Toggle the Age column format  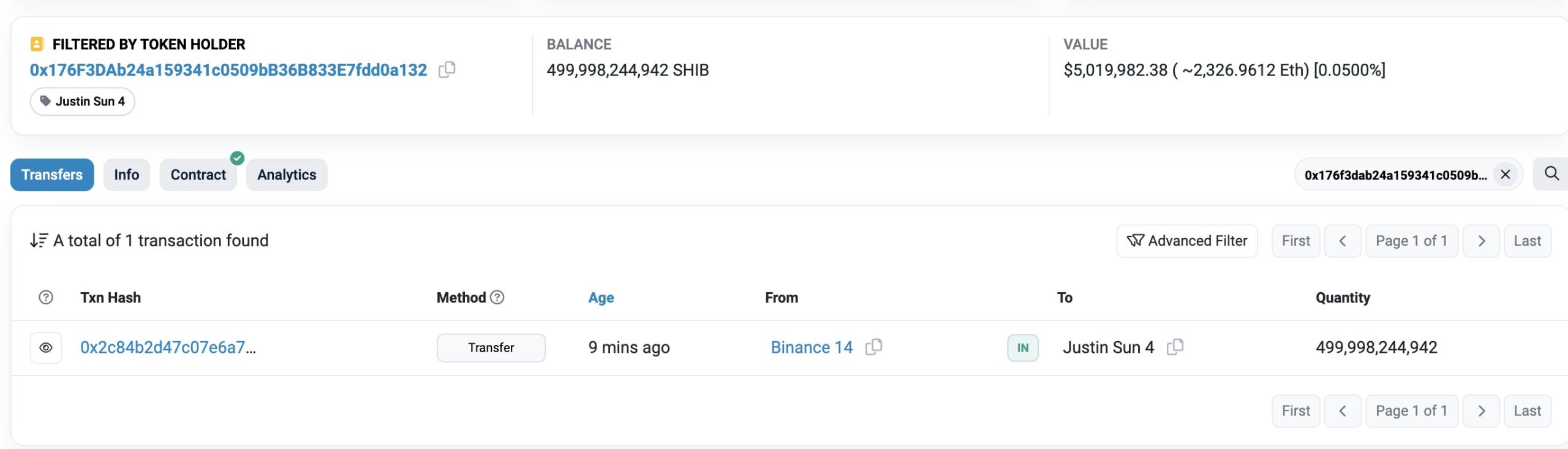point(601,298)
